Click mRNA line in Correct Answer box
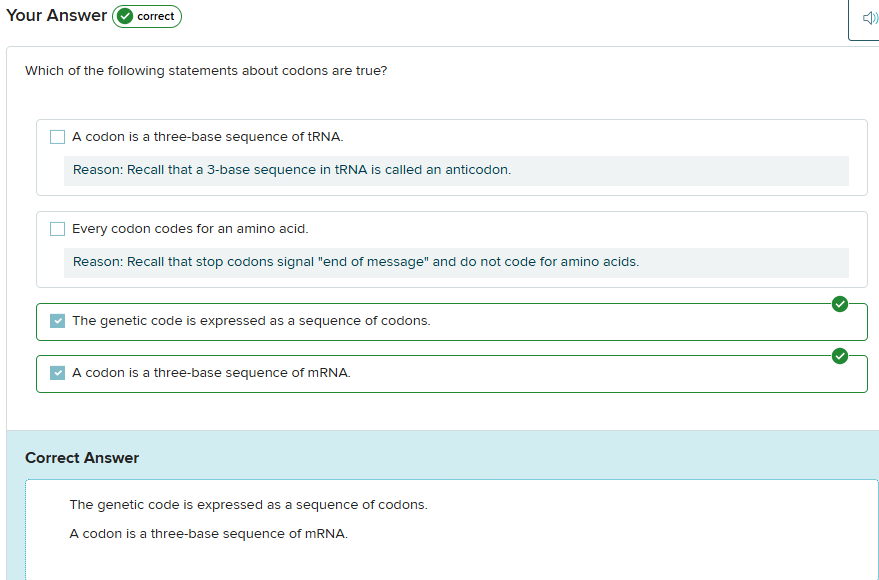The width and height of the screenshot is (879, 580). [x=208, y=534]
